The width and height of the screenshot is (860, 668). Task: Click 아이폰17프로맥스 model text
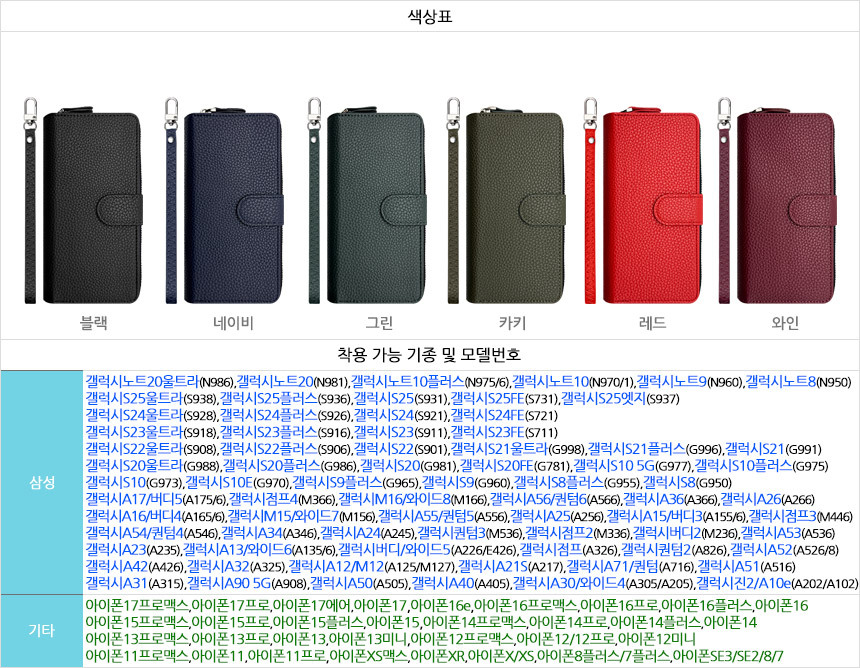[137, 606]
